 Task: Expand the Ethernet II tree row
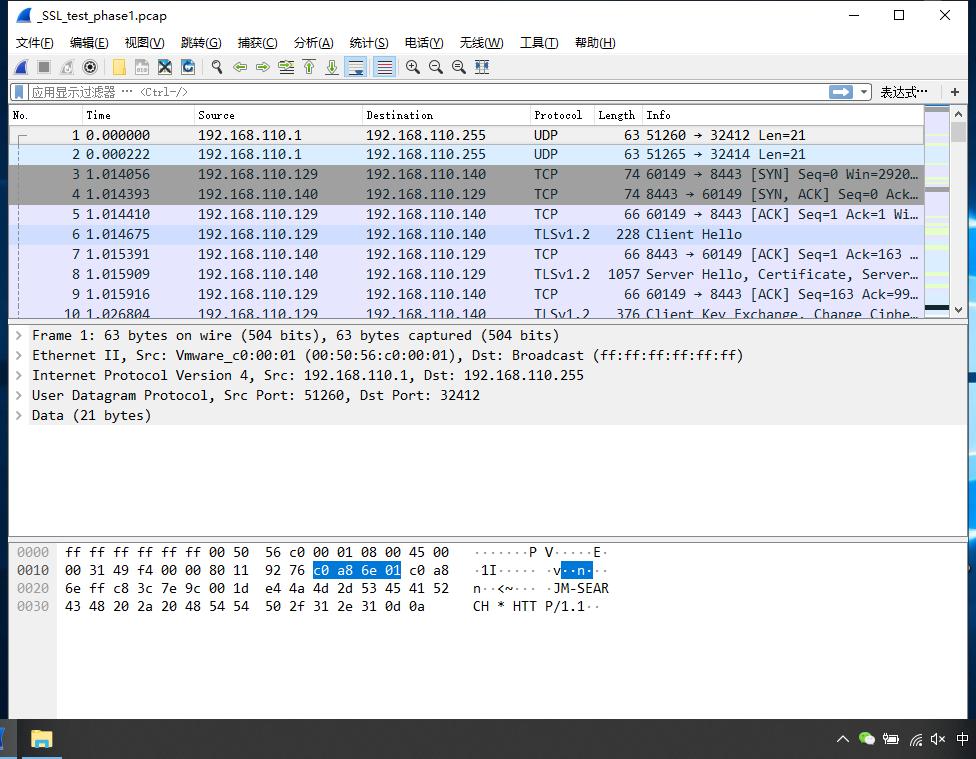[x=19, y=356]
